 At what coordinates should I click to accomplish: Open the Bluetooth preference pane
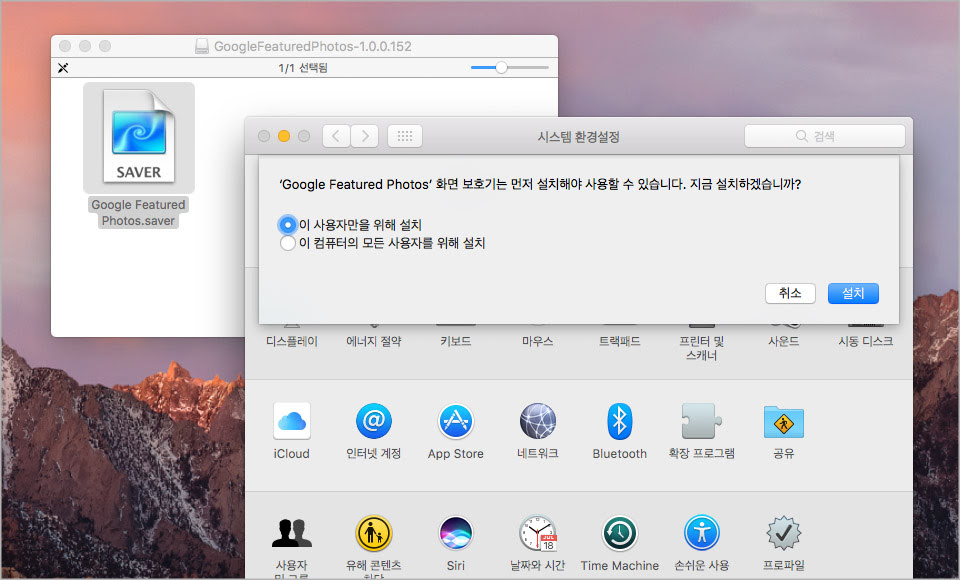620,421
